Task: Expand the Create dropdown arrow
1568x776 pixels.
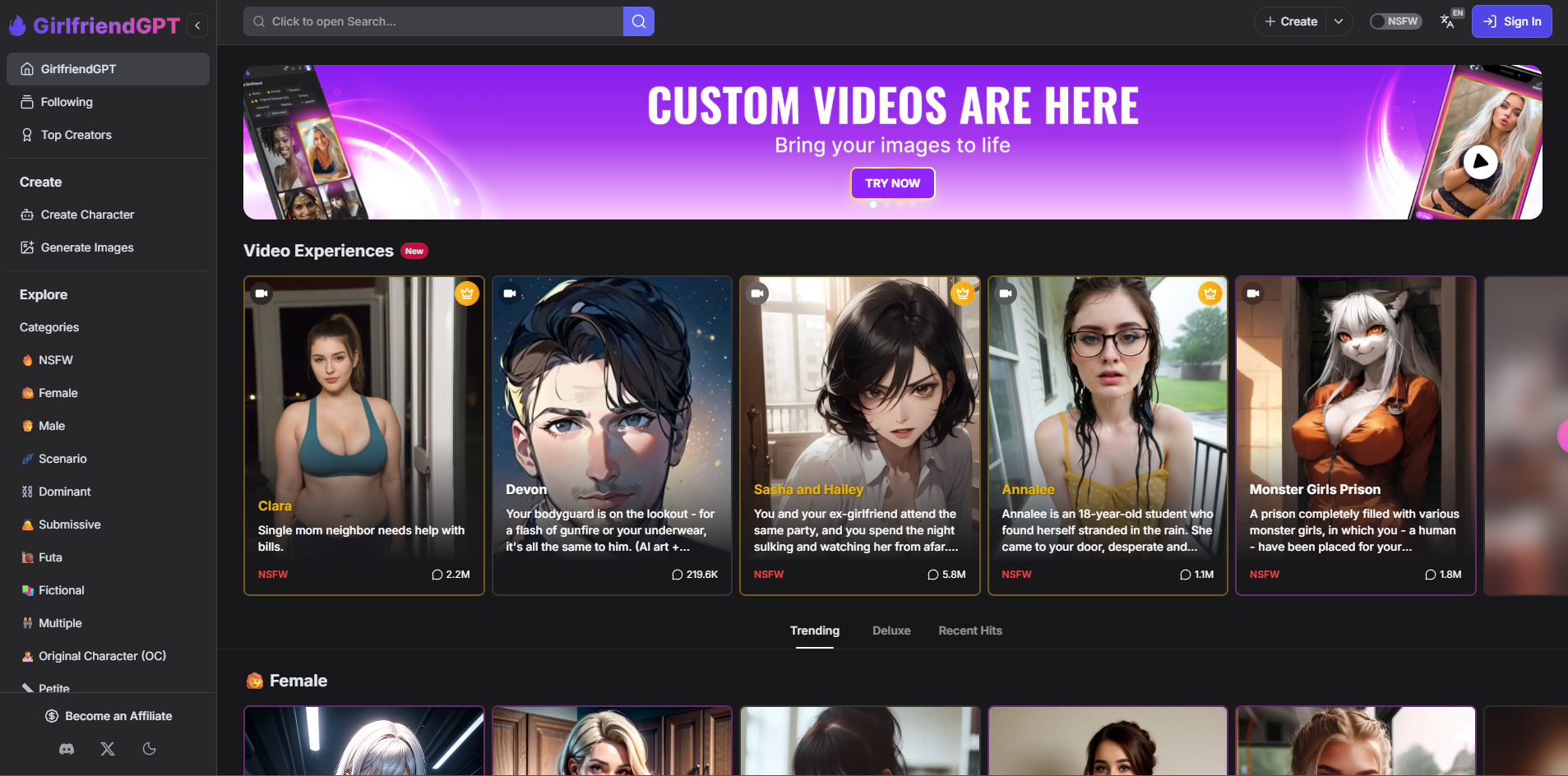Action: point(1339,21)
